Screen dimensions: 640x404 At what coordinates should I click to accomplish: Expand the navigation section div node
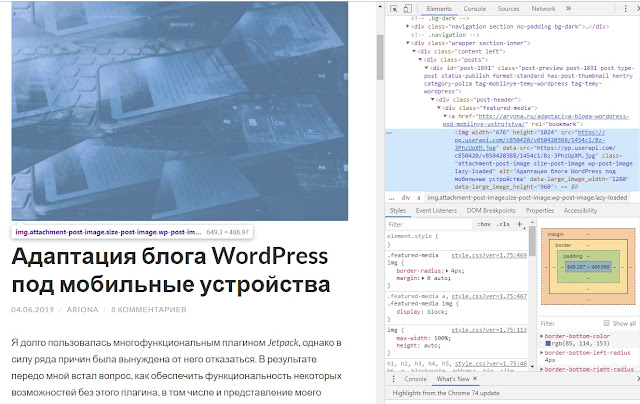click(x=407, y=27)
